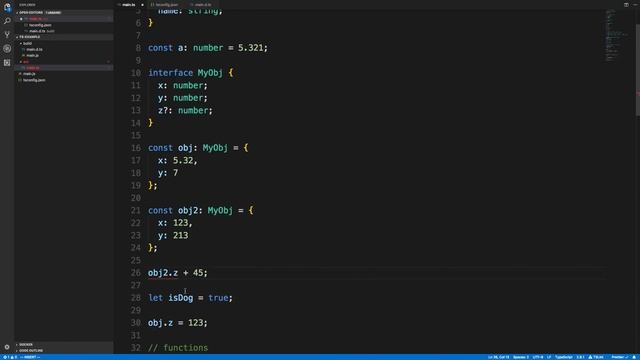
Task: Expand the Docker panel section
Action: tap(64, 344)
